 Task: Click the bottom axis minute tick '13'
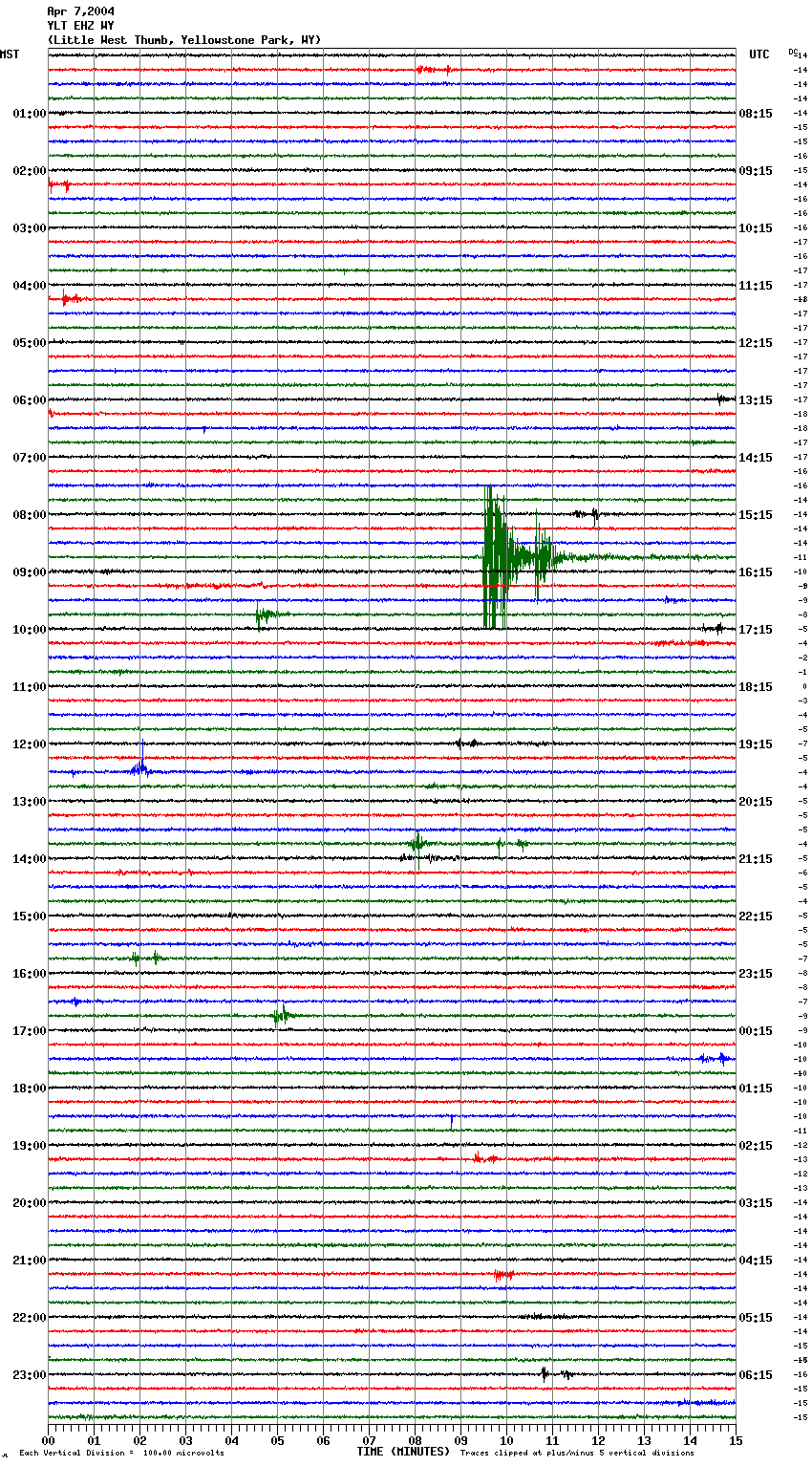[x=644, y=1440]
